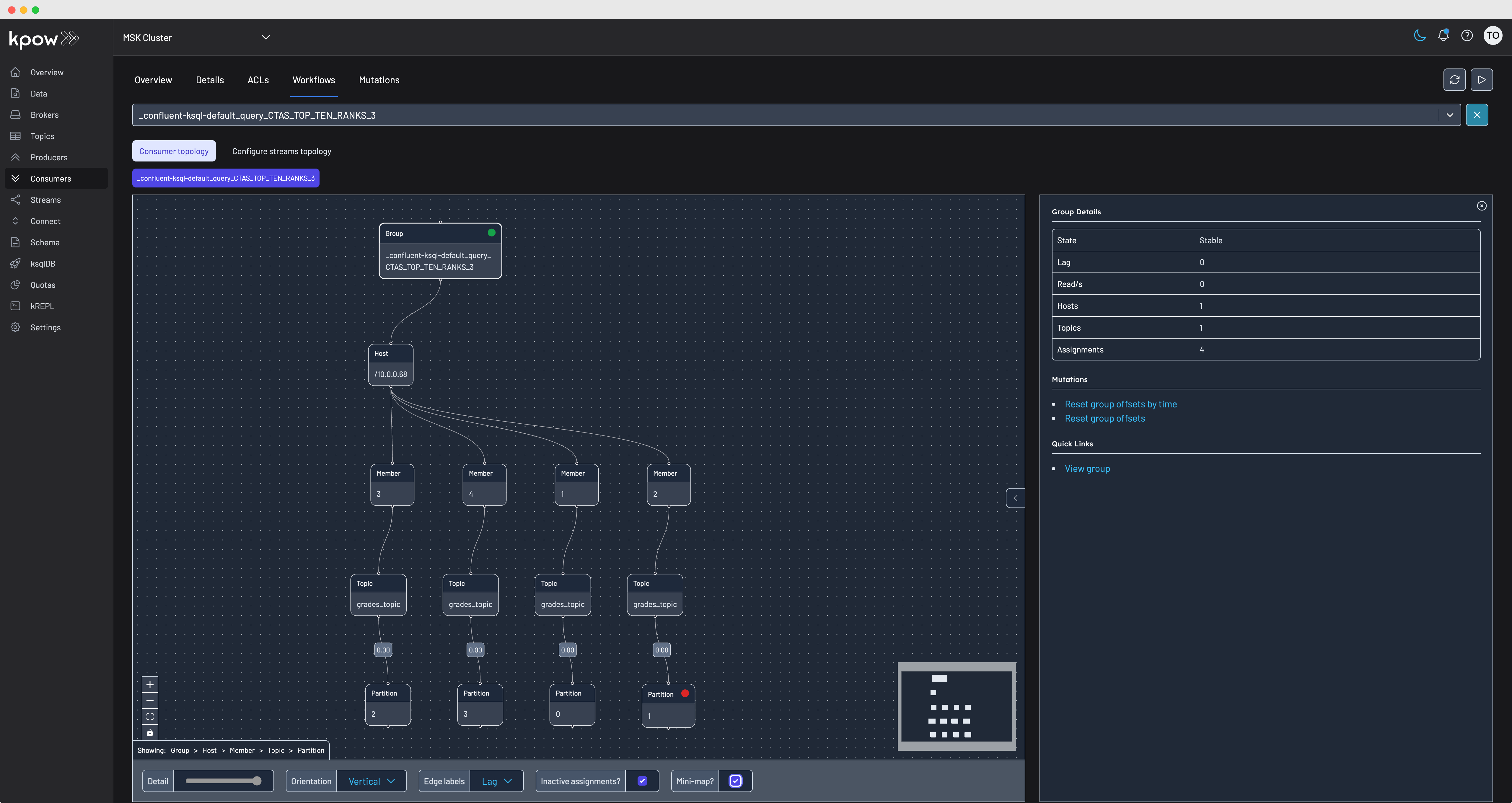The height and width of the screenshot is (803, 1512).
Task: Switch to the ACLs tab
Action: click(258, 80)
